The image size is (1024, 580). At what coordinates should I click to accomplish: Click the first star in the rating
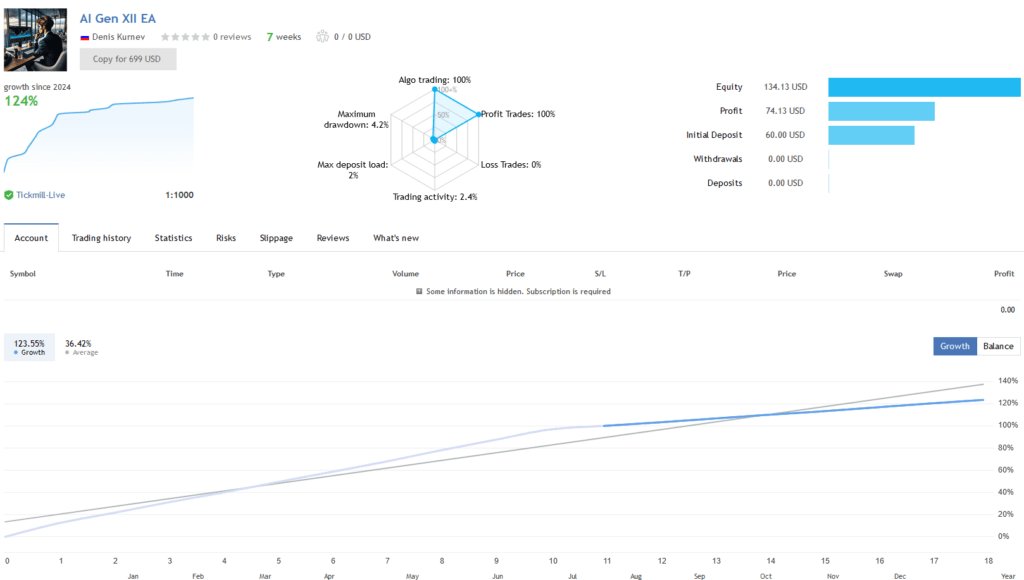[167, 36]
